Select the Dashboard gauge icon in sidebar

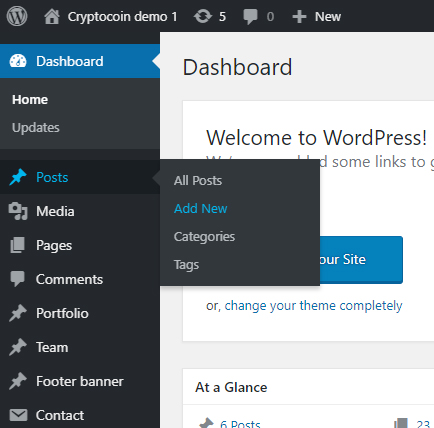[x=18, y=61]
